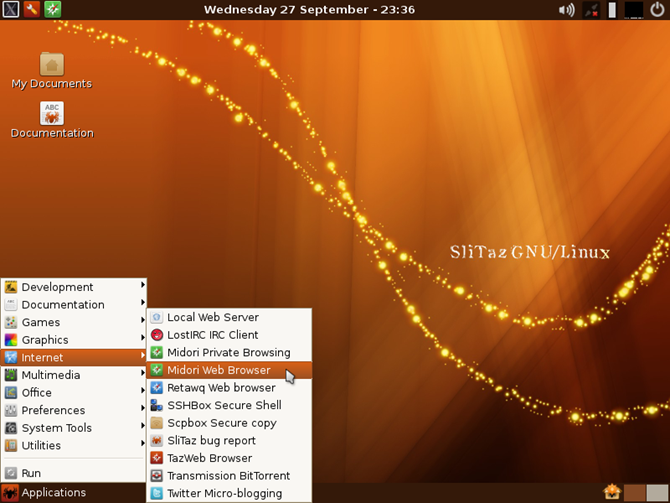This screenshot has height=503, width=670.
Task: Click the show desktop house icon
Action: coord(612,492)
